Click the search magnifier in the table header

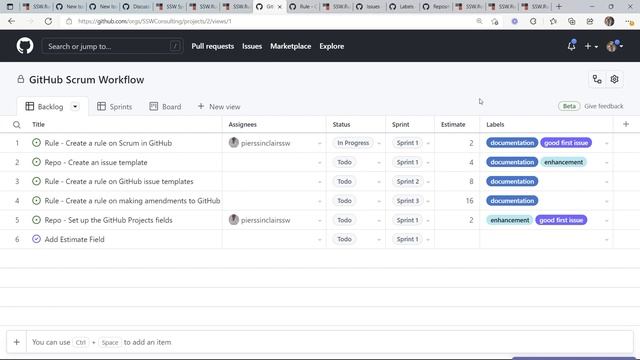point(17,124)
